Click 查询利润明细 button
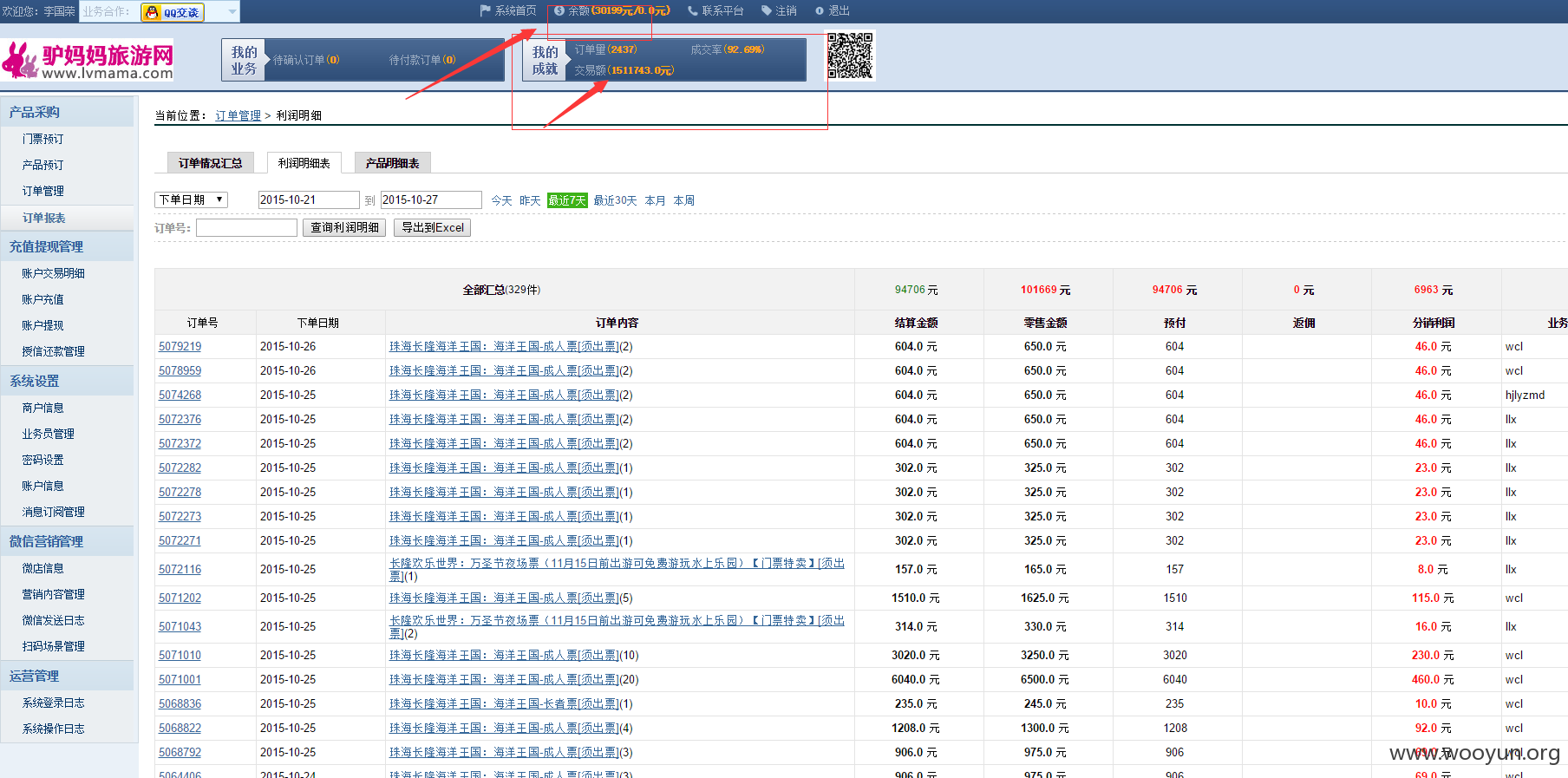Image resolution: width=1568 pixels, height=778 pixels. pos(344,227)
